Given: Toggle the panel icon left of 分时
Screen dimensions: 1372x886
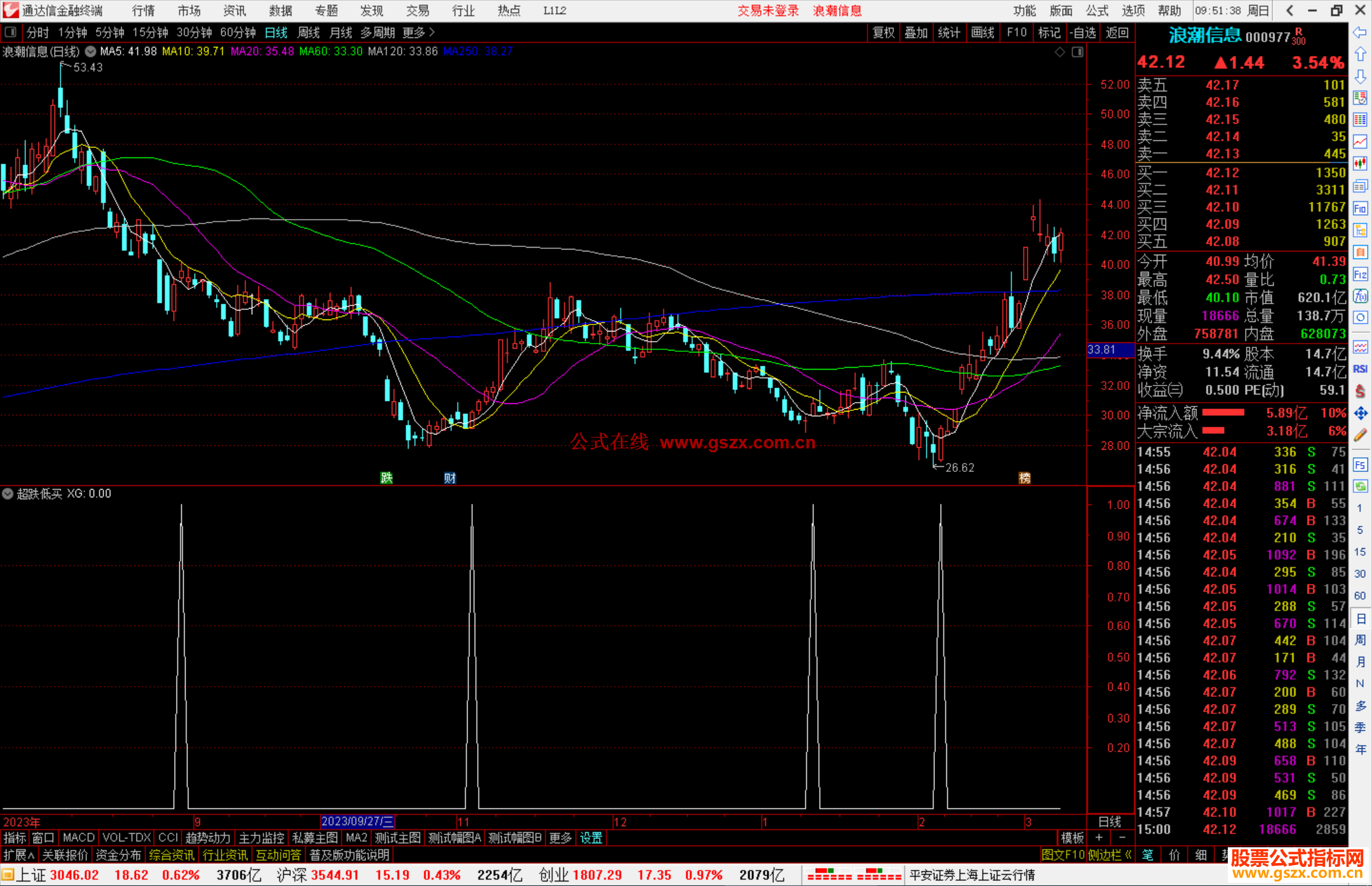Looking at the screenshot, I should (11, 32).
